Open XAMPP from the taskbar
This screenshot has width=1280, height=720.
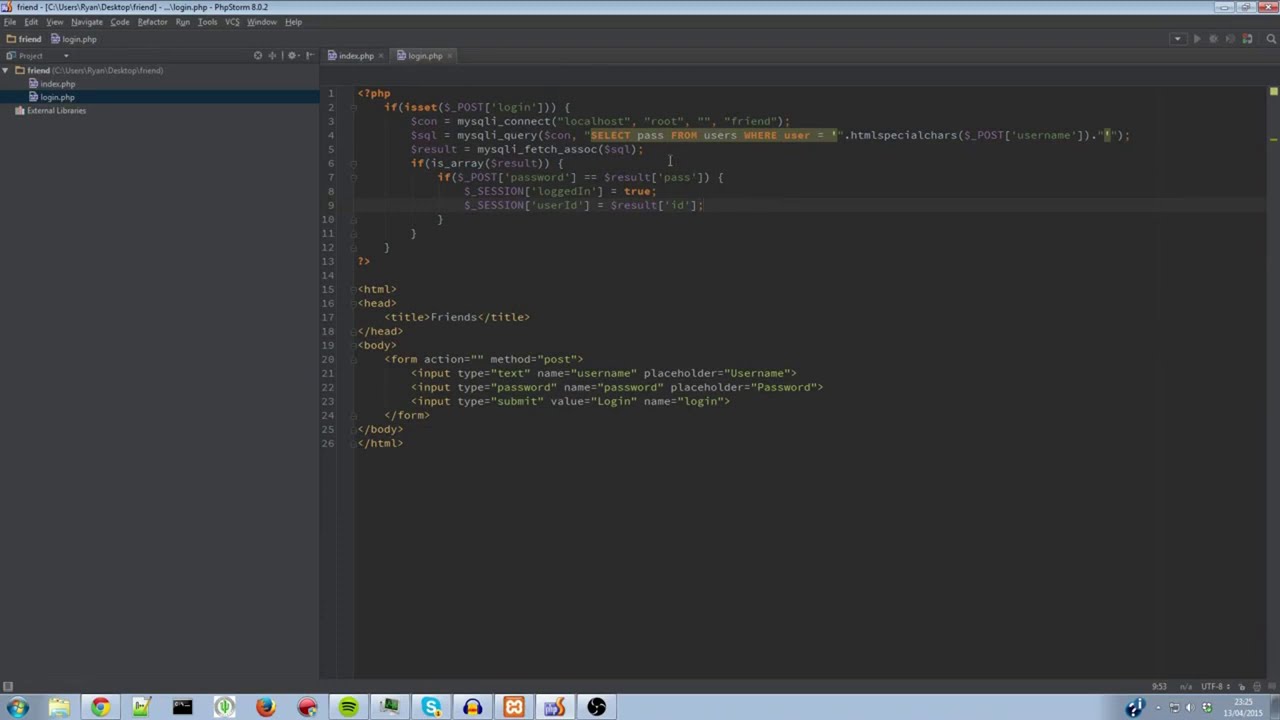[x=514, y=707]
